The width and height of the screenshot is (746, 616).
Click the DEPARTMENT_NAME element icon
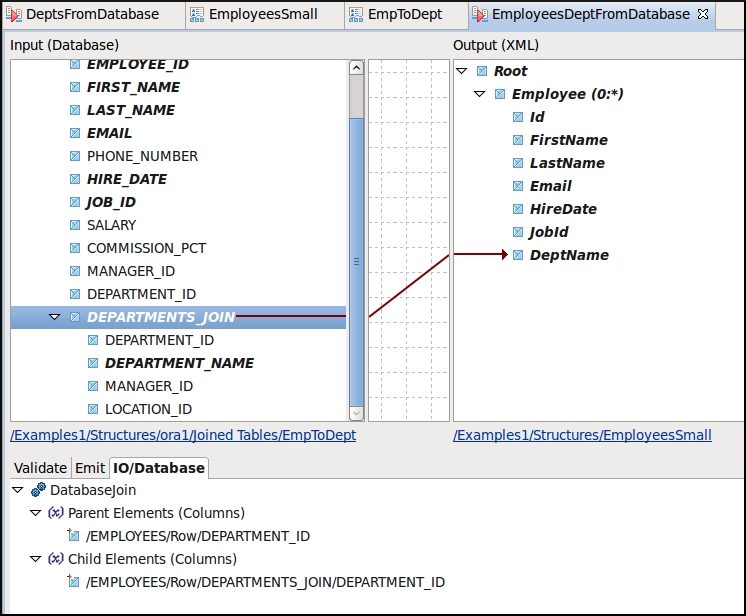click(93, 363)
